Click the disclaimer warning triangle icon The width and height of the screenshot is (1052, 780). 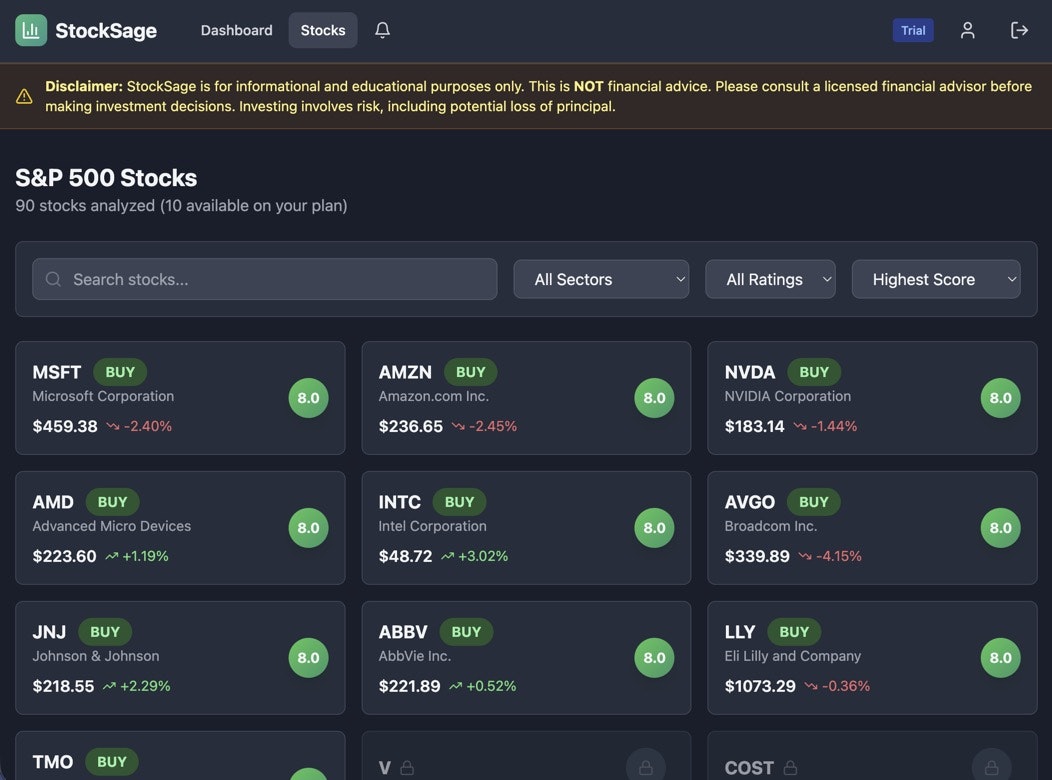pos(24,97)
